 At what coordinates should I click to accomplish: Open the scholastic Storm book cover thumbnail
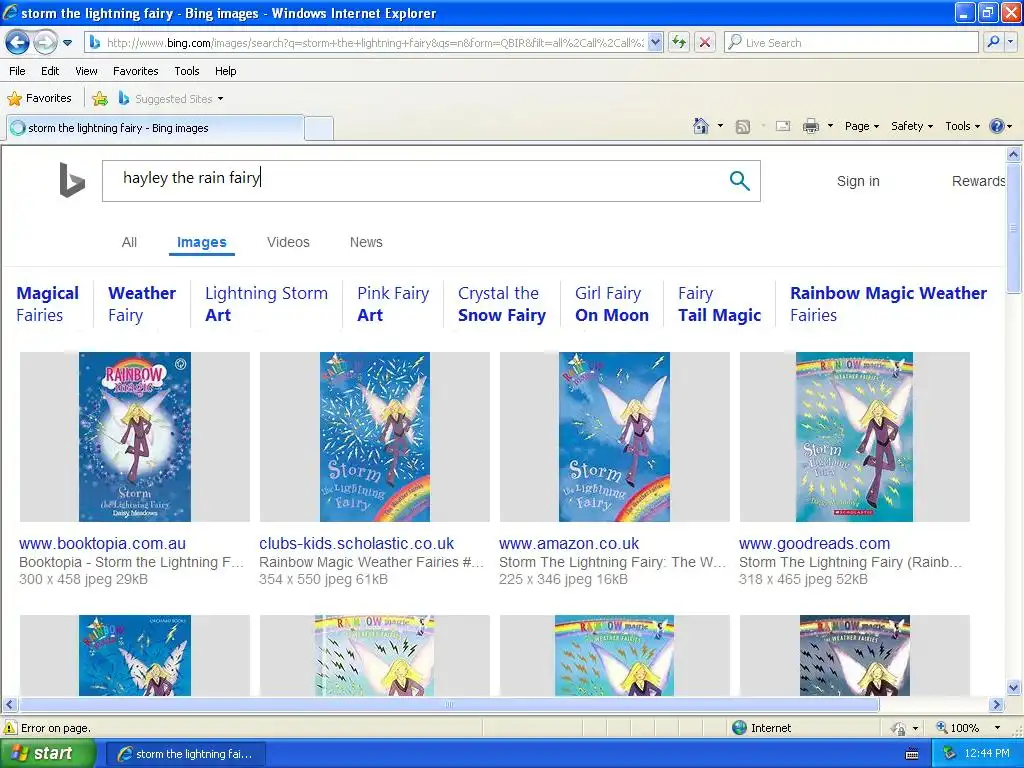(374, 437)
